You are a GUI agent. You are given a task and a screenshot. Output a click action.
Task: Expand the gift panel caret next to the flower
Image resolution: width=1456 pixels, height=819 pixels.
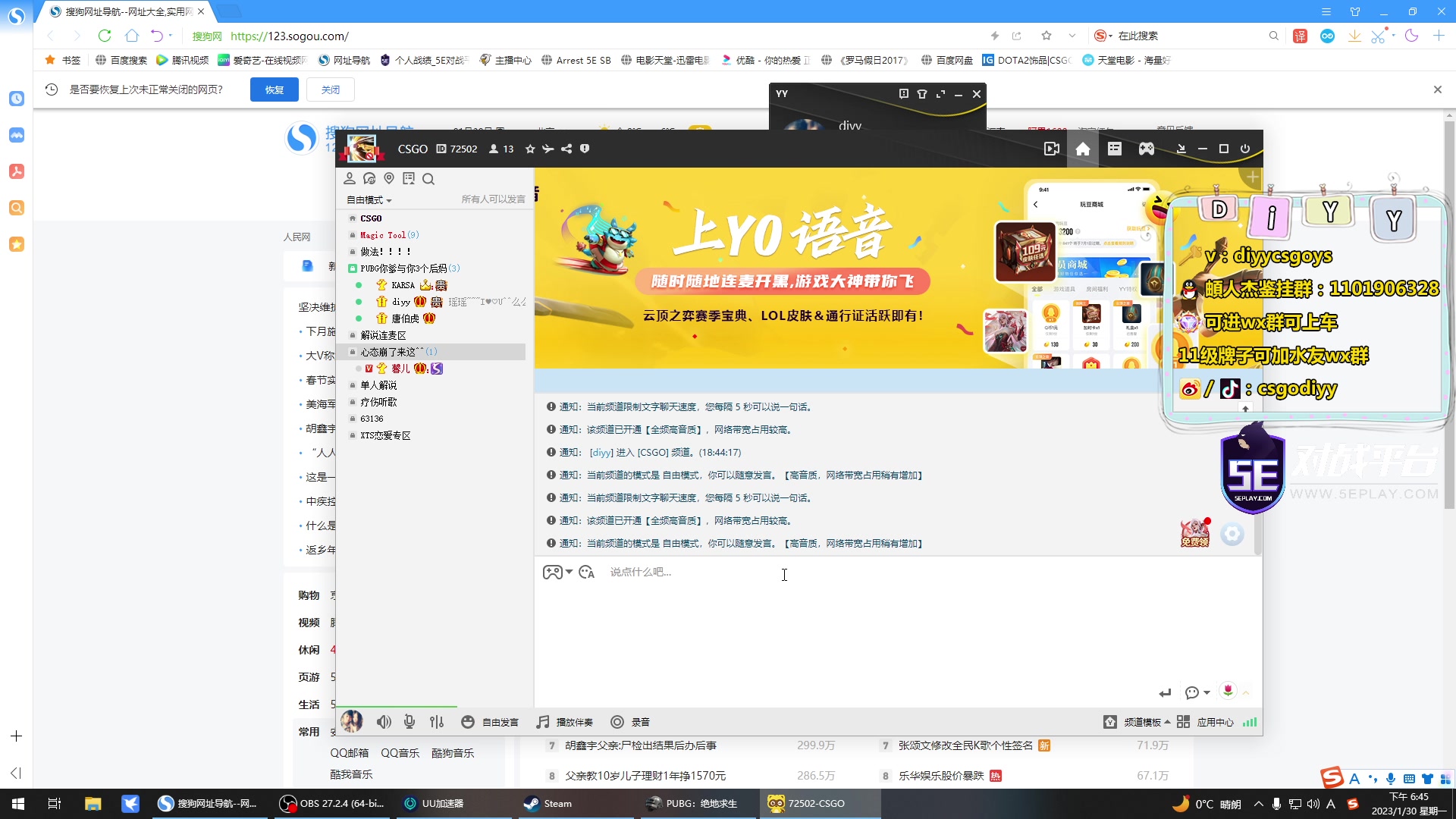(x=1245, y=692)
